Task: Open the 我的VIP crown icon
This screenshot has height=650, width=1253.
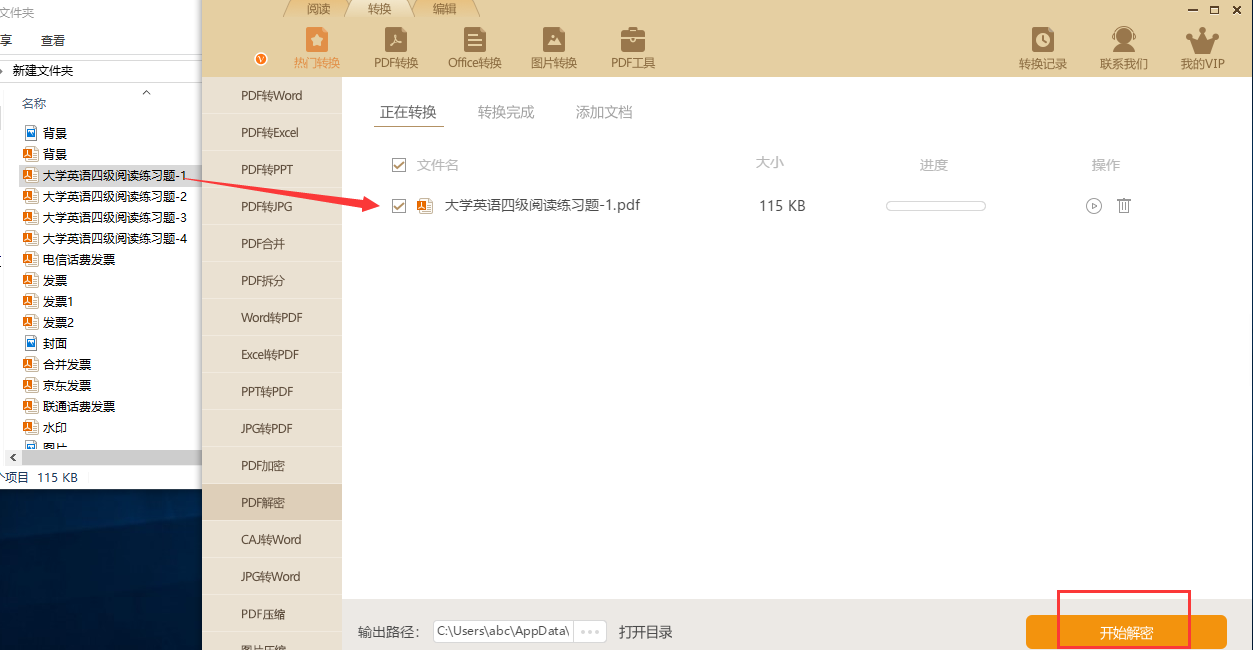Action: coord(1202,41)
